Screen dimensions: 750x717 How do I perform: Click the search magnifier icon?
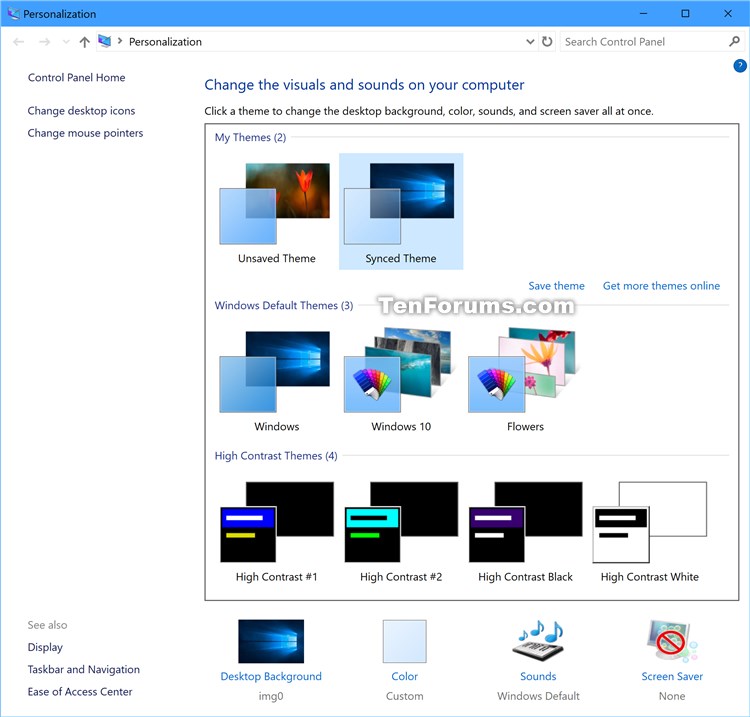click(734, 42)
